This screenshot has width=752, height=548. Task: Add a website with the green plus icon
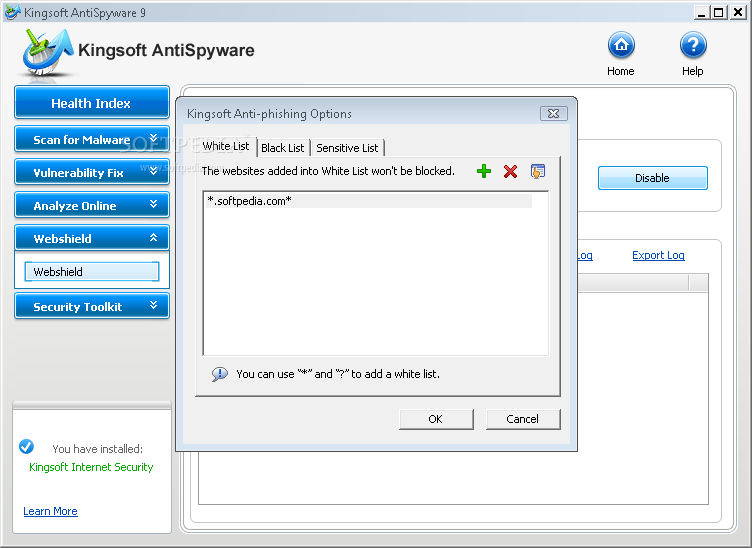484,171
